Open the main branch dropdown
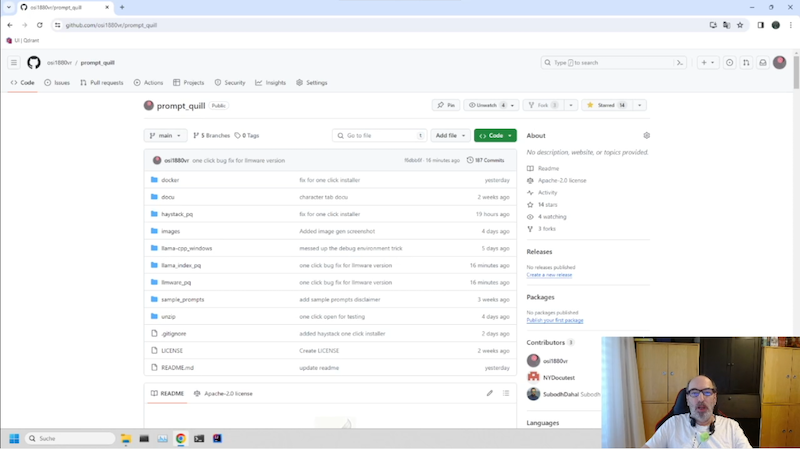 click(165, 135)
